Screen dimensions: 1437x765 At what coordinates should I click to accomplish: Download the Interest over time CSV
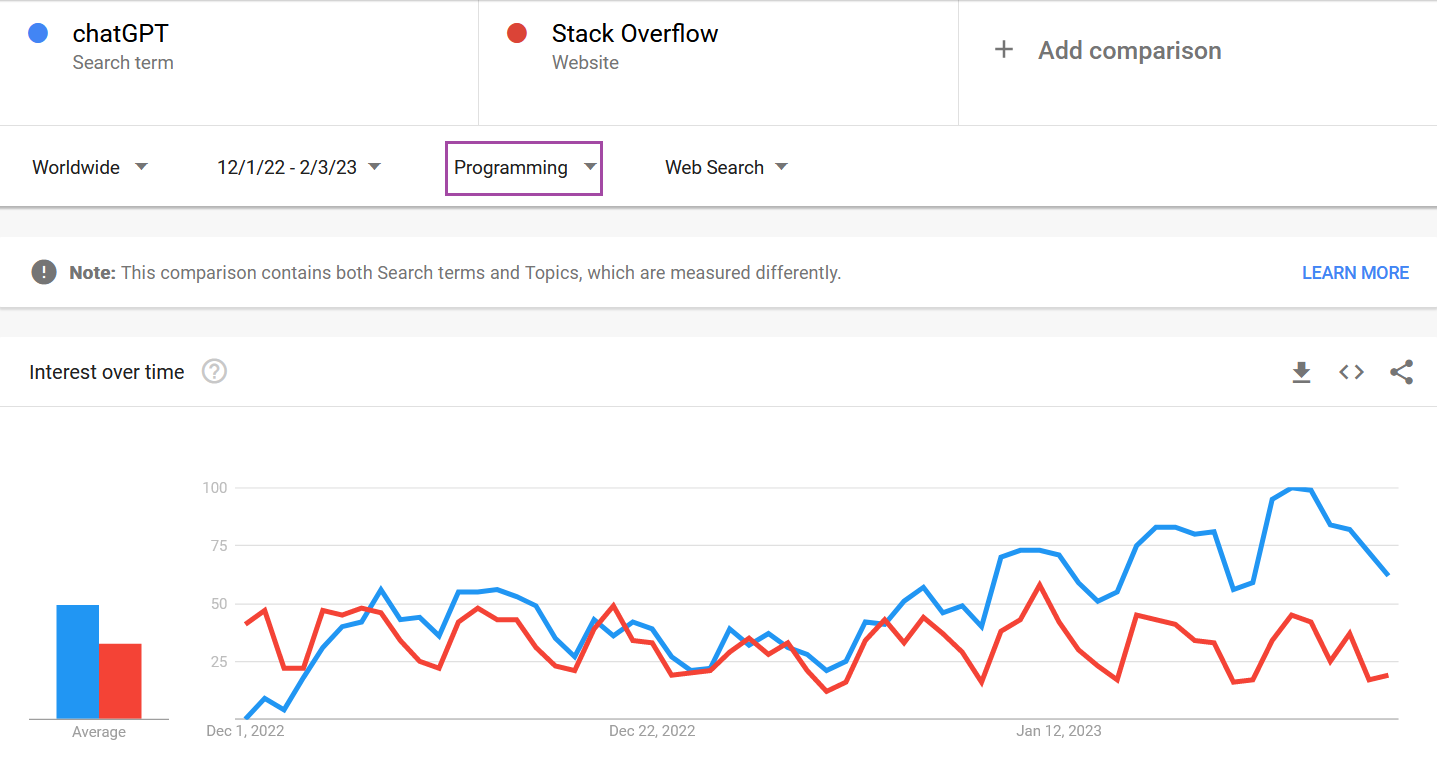[1301, 372]
